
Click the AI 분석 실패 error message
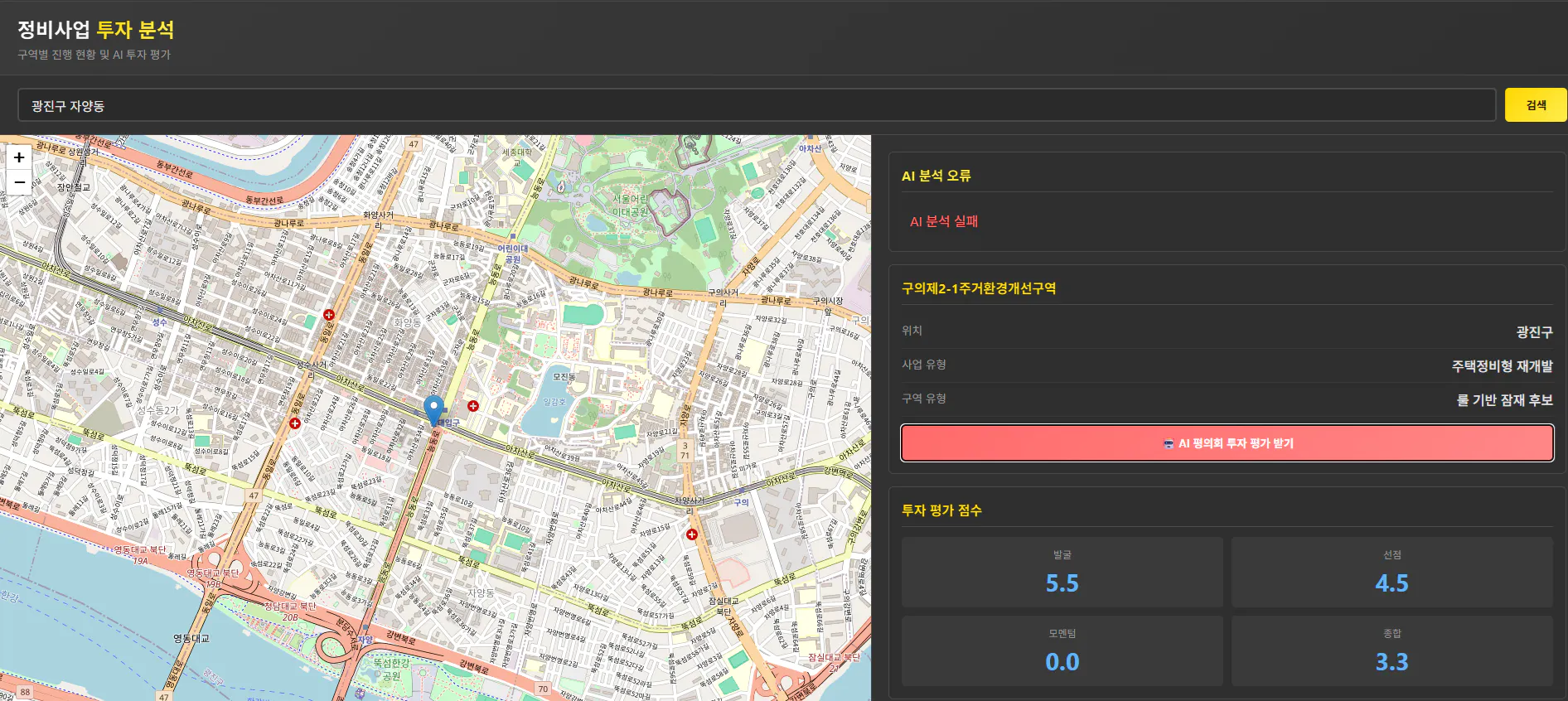944,221
